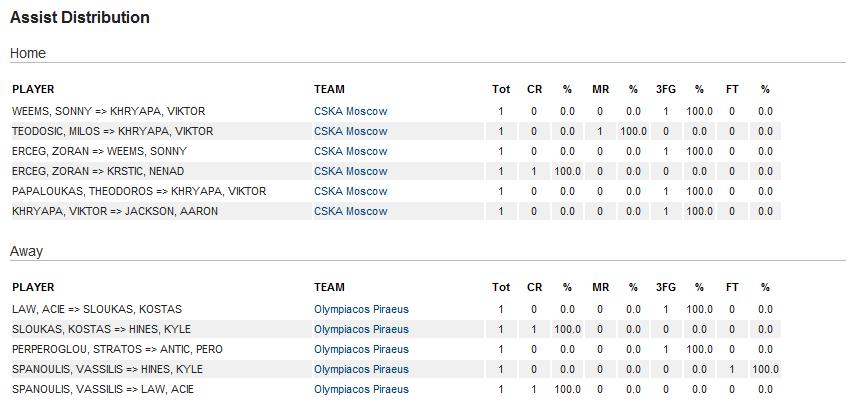Select the Home section label
The image size is (858, 413).
point(28,53)
